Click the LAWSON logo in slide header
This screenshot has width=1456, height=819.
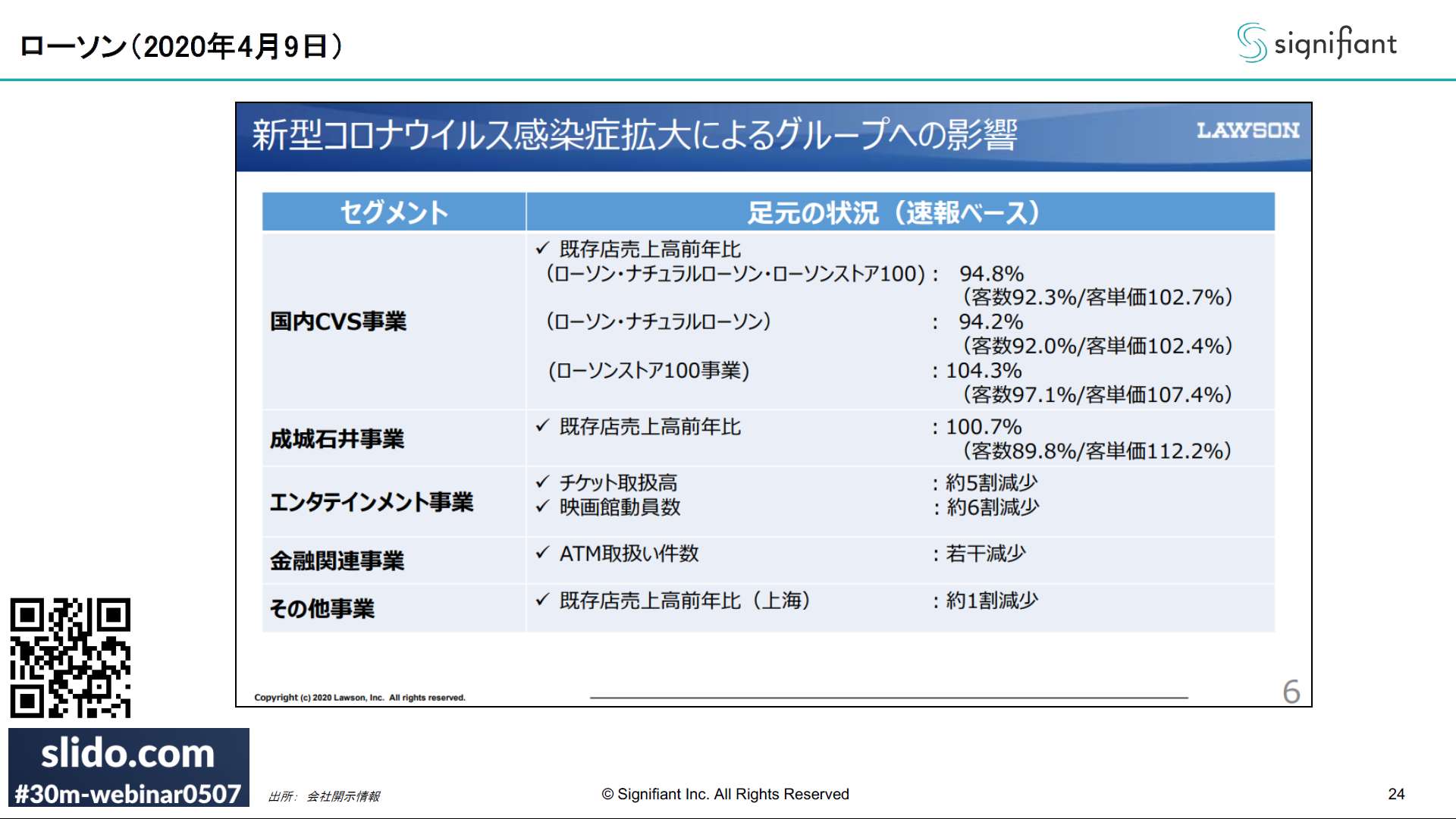click(1247, 130)
